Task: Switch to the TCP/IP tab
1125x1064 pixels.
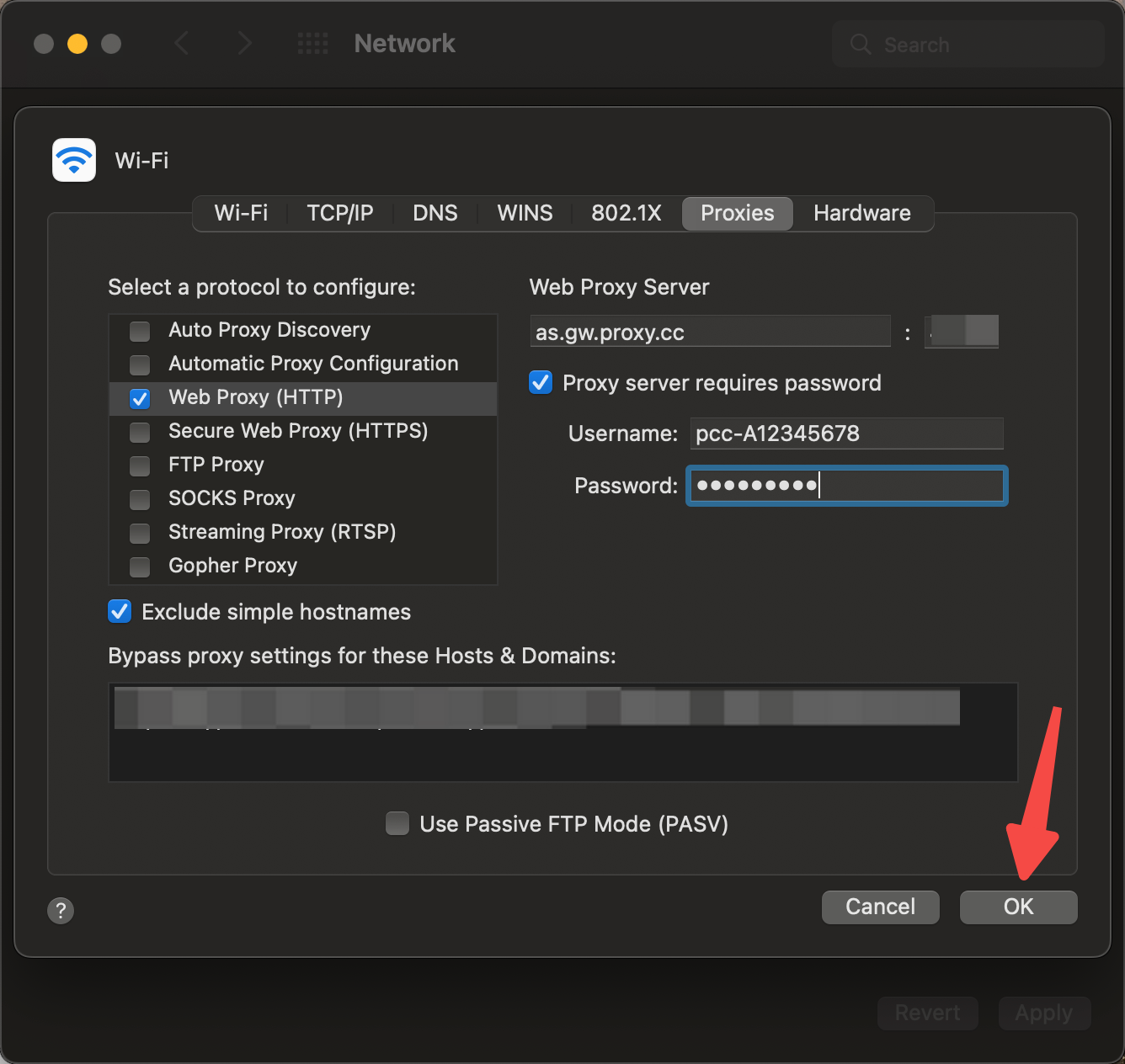Action: point(340,213)
